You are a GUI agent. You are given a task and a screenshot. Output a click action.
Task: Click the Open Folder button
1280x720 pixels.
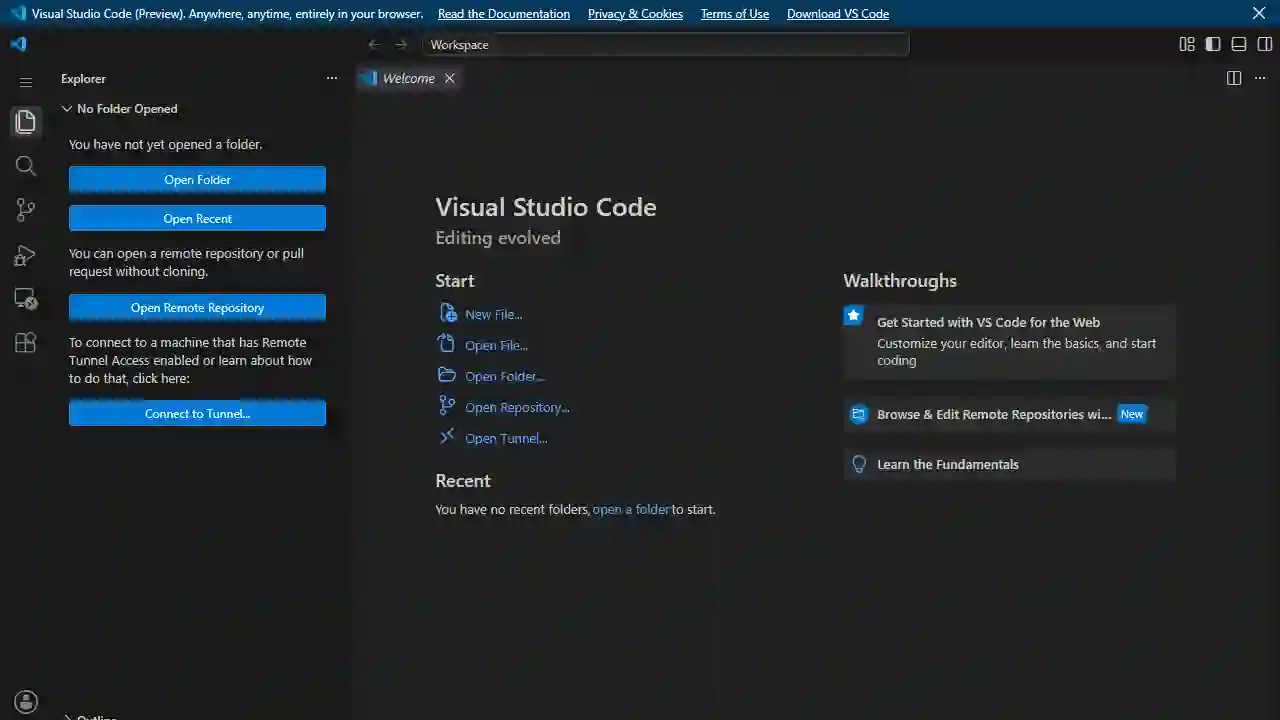(x=197, y=180)
